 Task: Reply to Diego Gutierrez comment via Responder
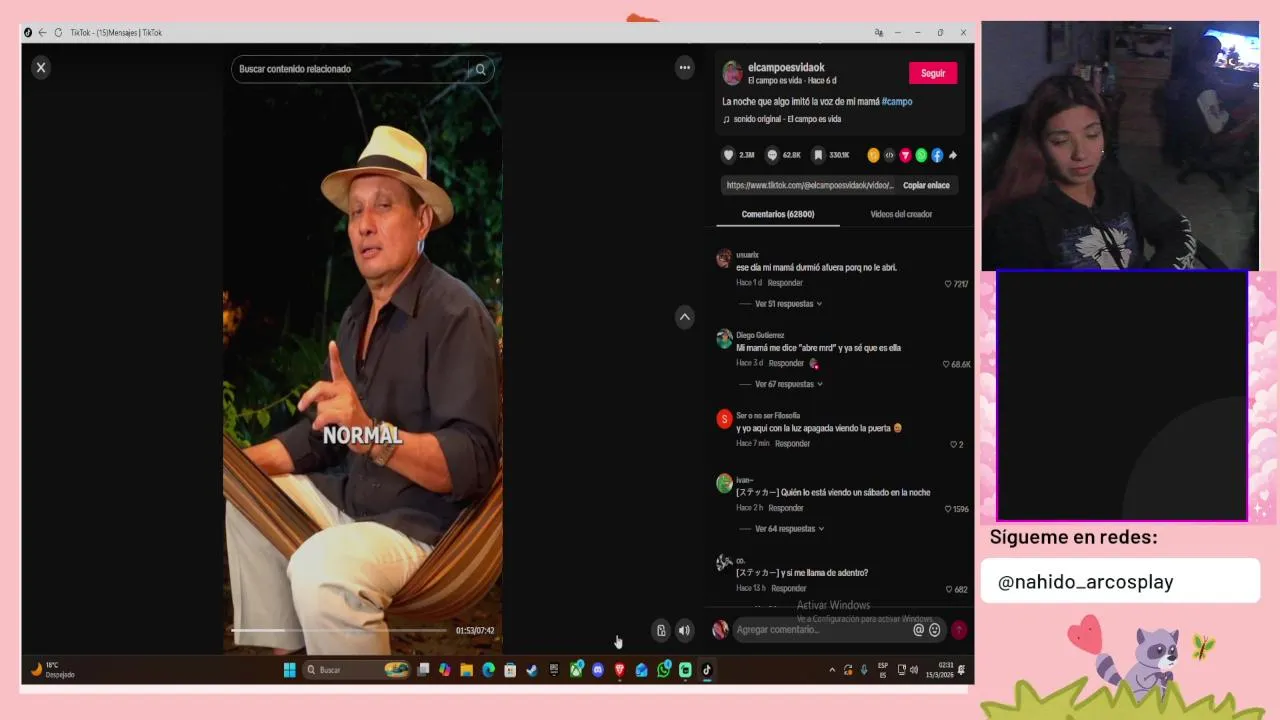[786, 363]
